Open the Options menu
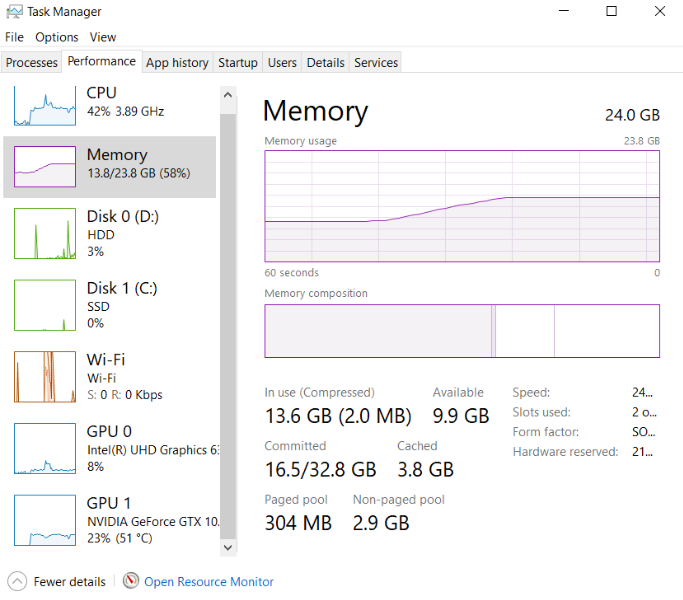This screenshot has width=683, height=600. [x=56, y=37]
